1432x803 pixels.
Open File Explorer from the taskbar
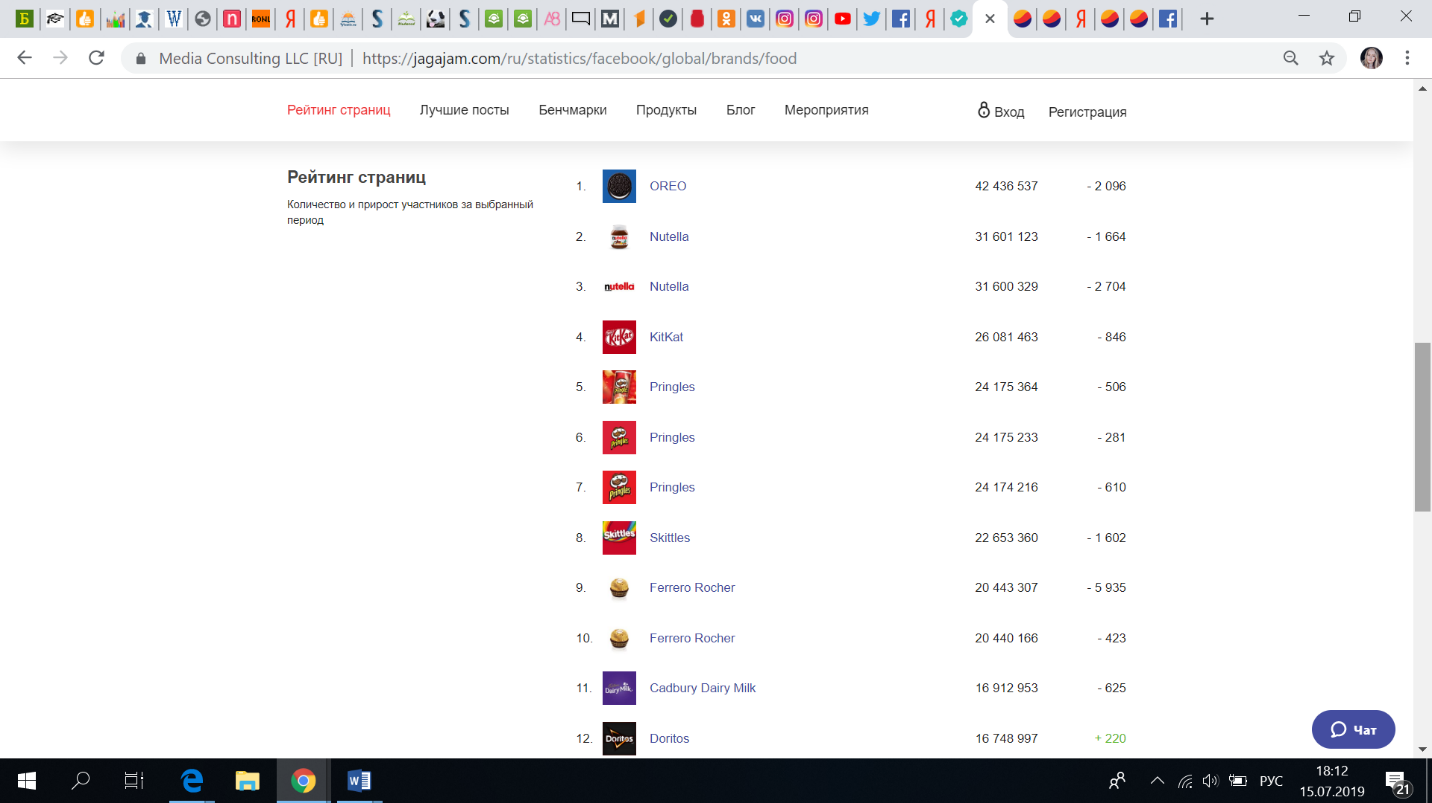[247, 781]
